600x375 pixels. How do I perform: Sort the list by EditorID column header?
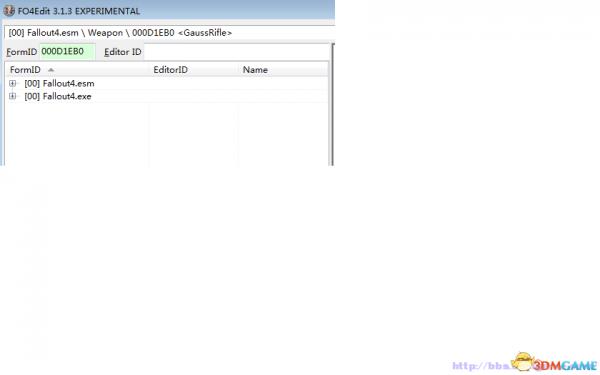click(193, 70)
